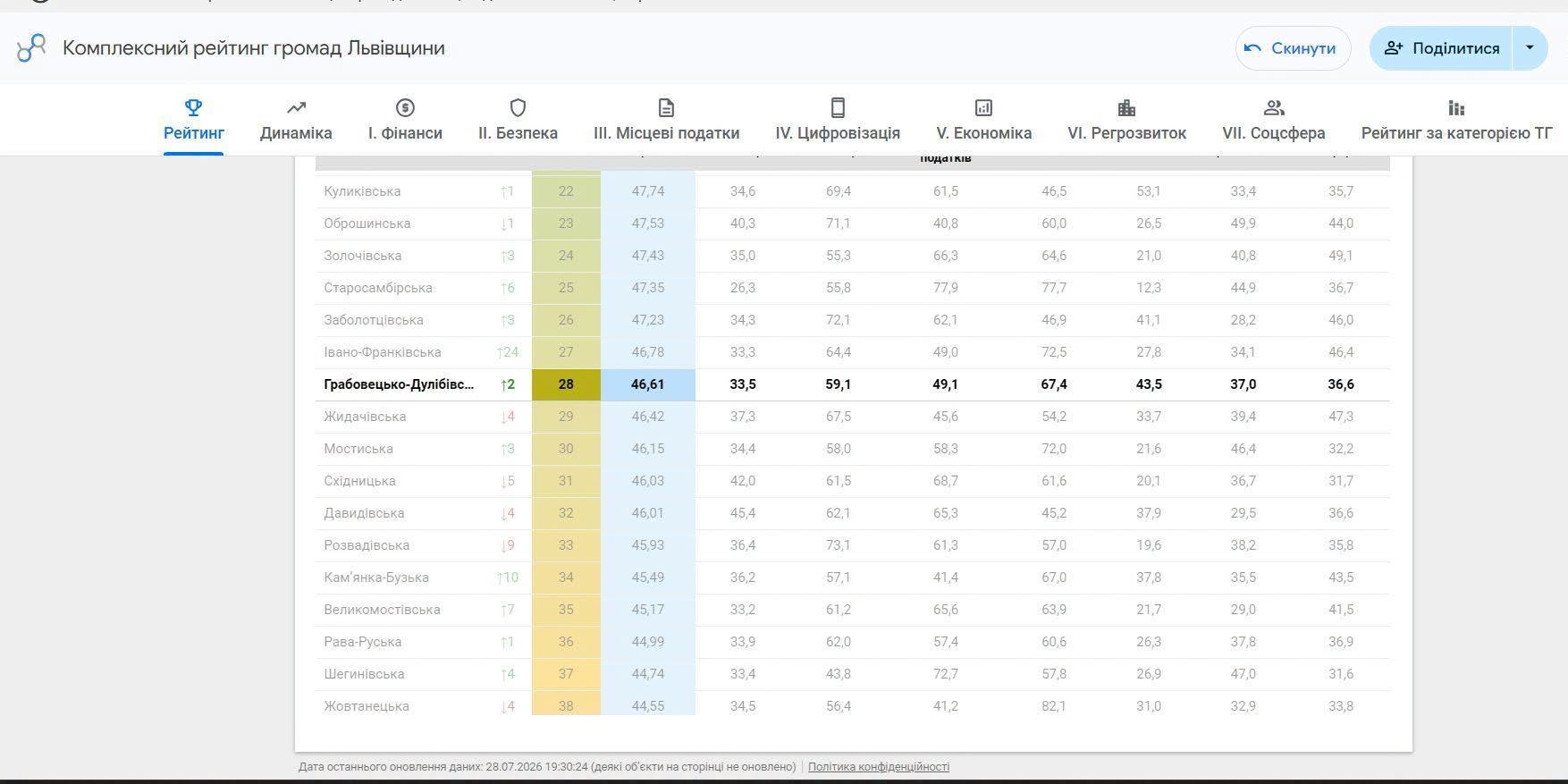Open the Динаміка tab
1568x784 pixels.
296,120
